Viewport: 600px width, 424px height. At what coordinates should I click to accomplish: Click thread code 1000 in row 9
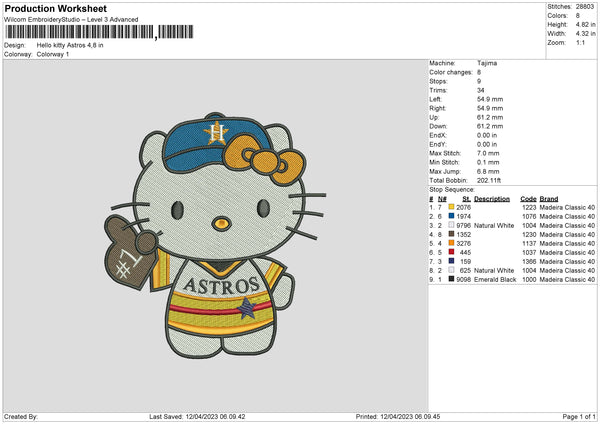click(x=529, y=280)
